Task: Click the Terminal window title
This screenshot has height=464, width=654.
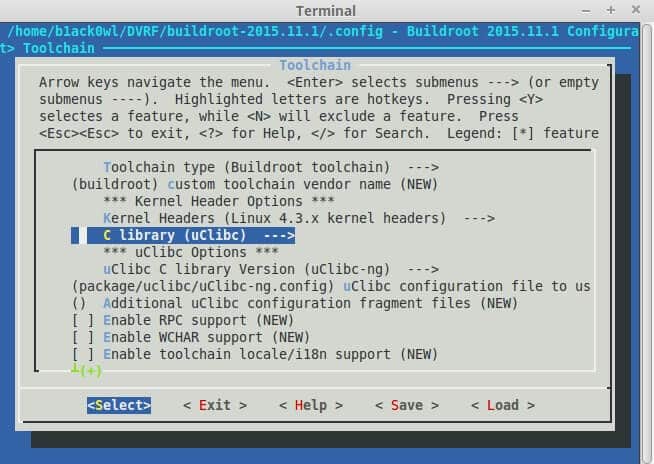Action: pos(326,10)
